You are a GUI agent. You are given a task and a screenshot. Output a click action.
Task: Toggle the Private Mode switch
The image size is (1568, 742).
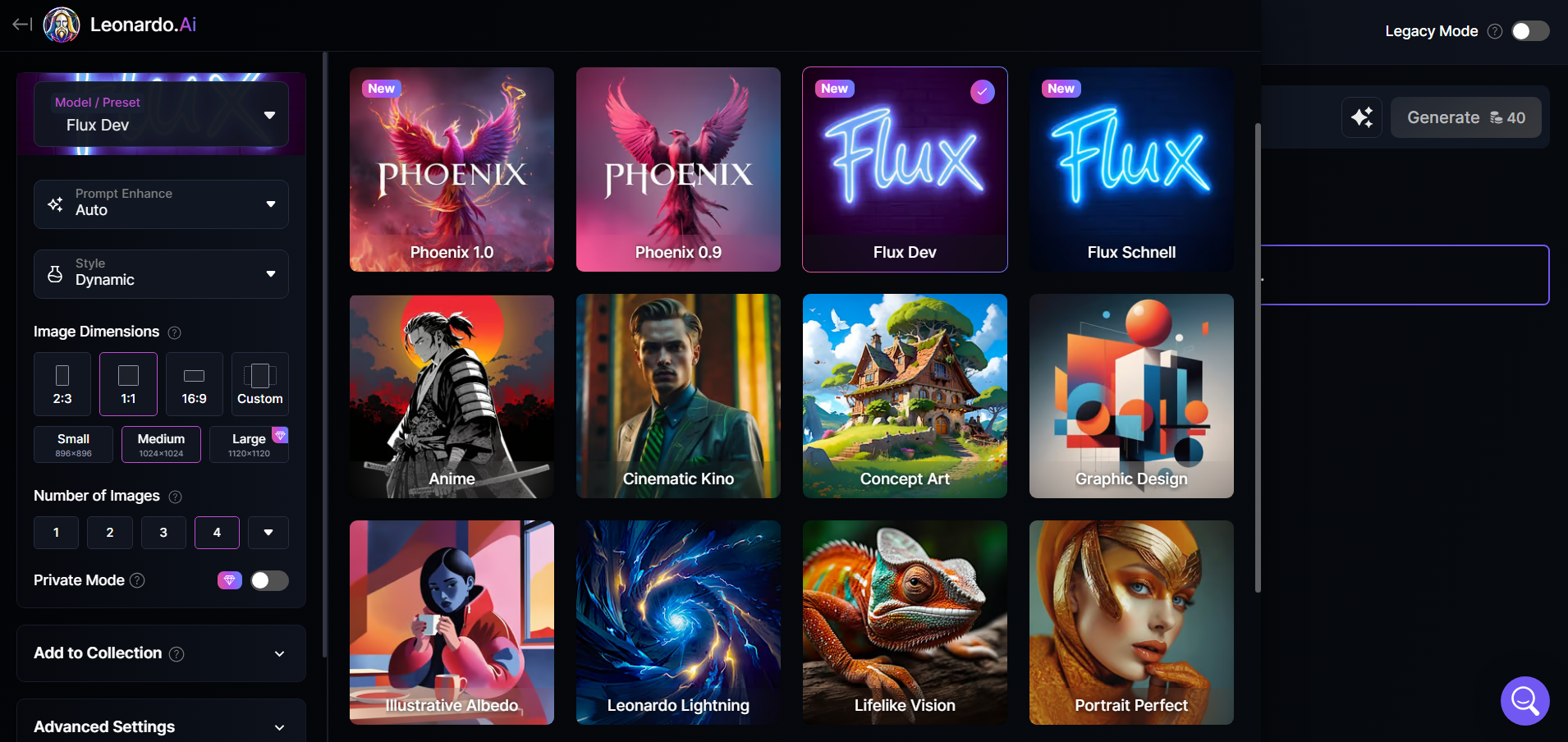269,580
